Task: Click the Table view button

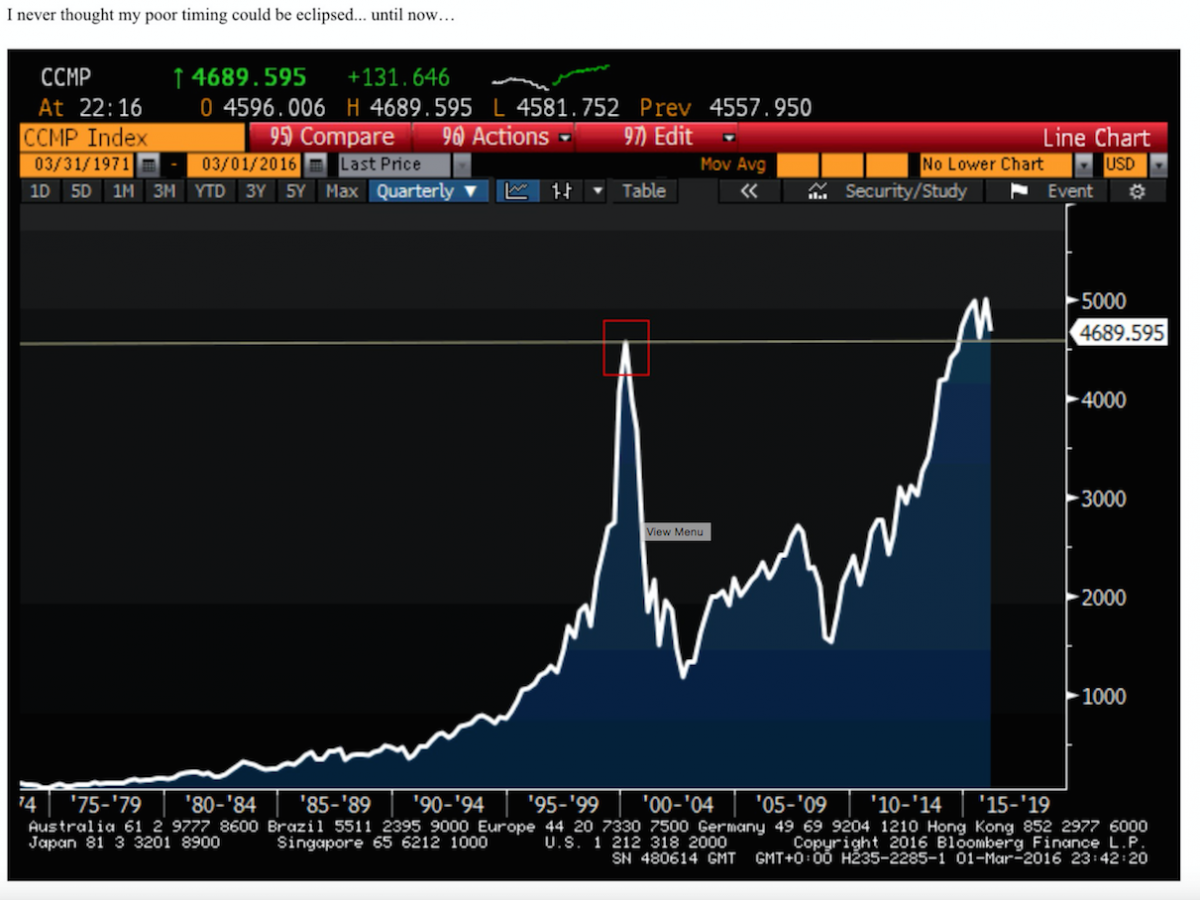Action: click(x=644, y=191)
